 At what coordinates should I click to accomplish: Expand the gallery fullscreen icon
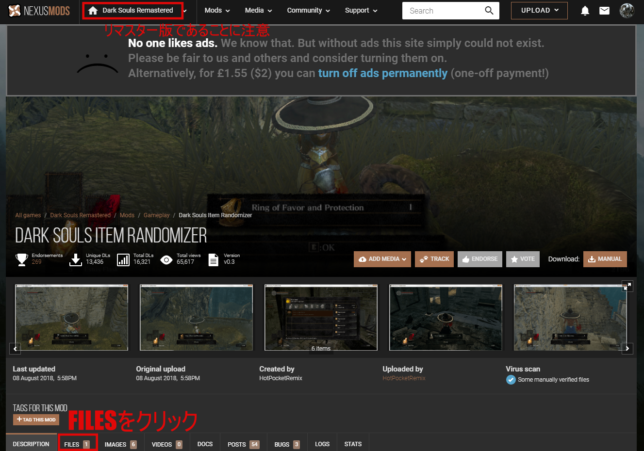(627, 286)
